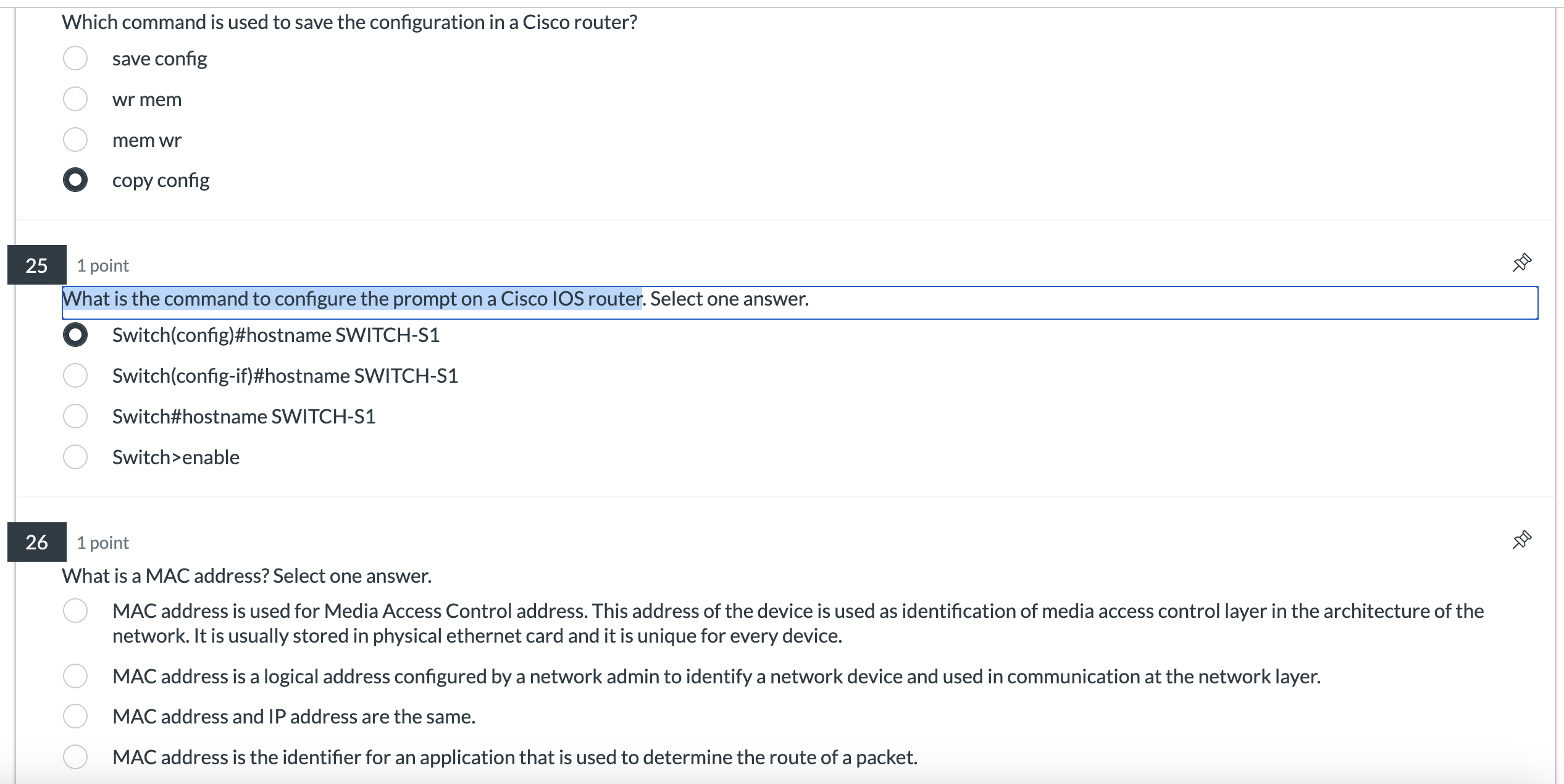Select the 'save config' answer option
Image resolution: width=1564 pixels, height=784 pixels.
pos(75,57)
